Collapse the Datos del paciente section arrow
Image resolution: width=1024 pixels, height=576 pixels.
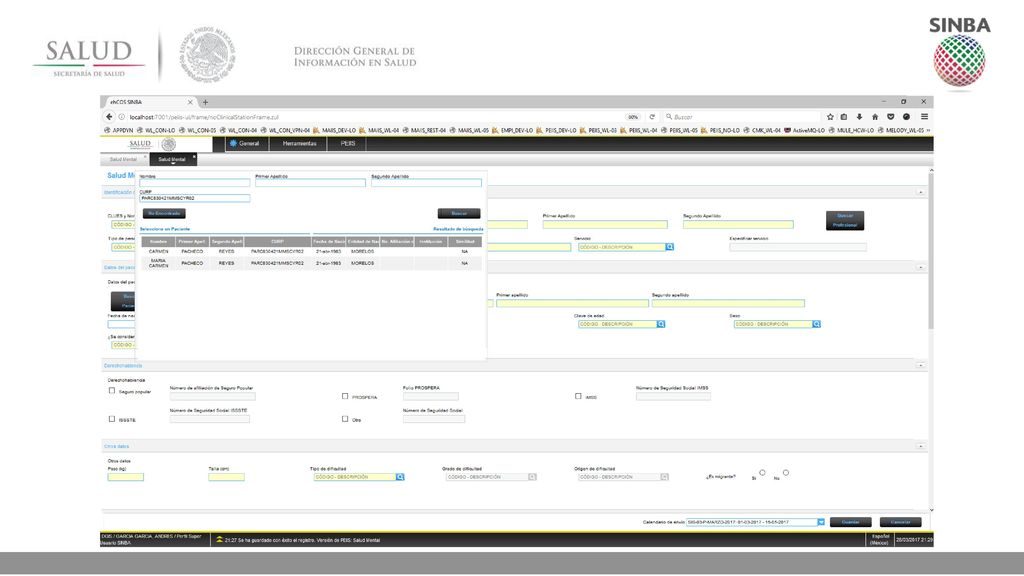[x=921, y=267]
